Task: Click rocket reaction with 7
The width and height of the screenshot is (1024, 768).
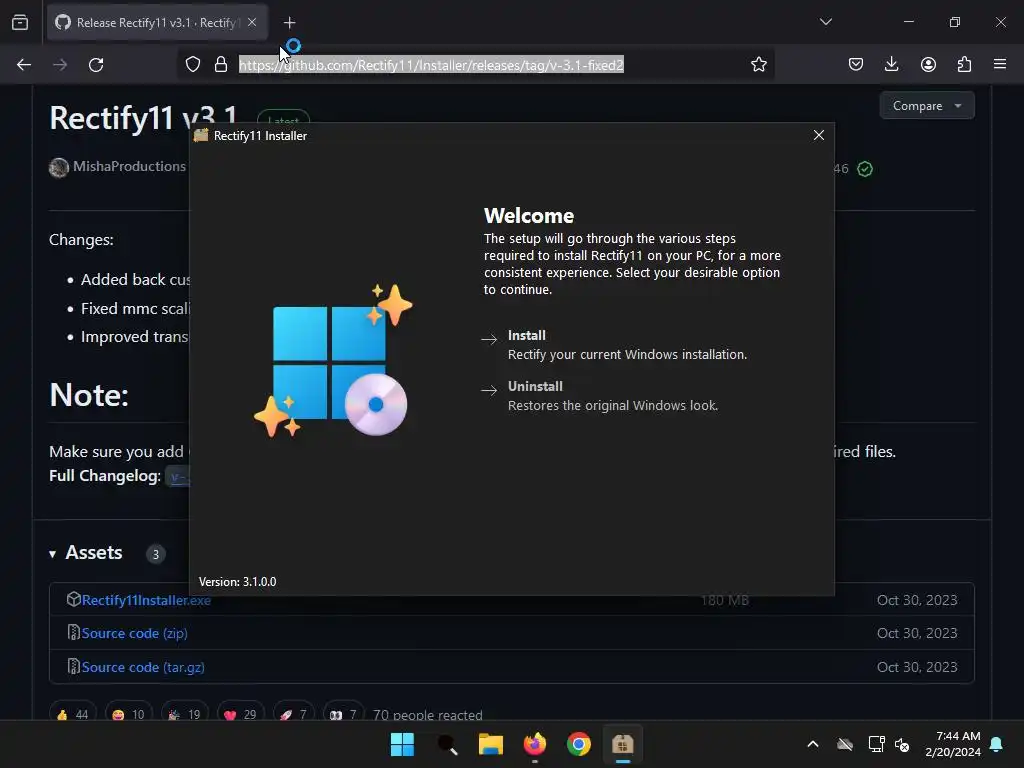Action: click(293, 714)
